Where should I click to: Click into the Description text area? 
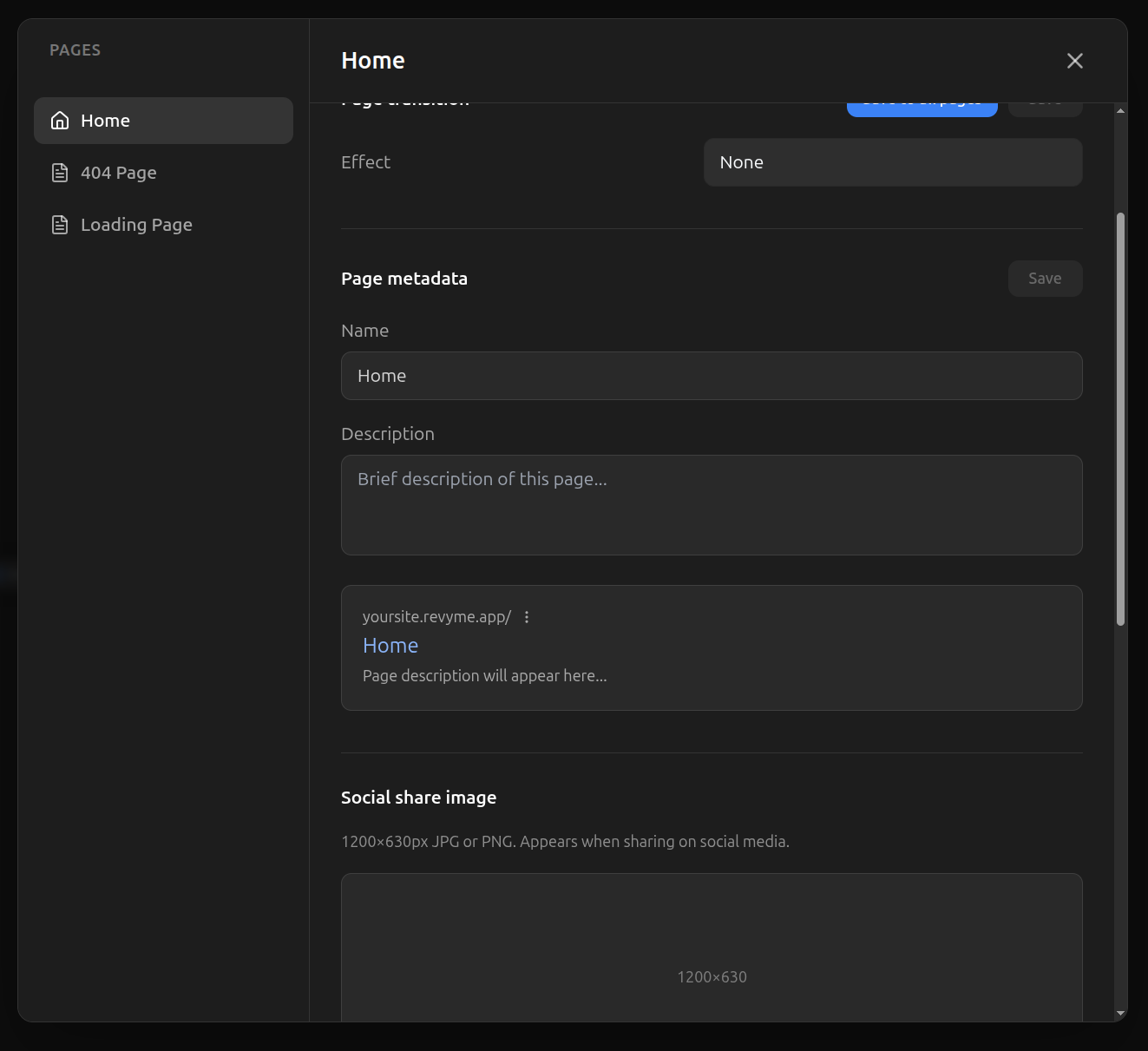tap(711, 505)
